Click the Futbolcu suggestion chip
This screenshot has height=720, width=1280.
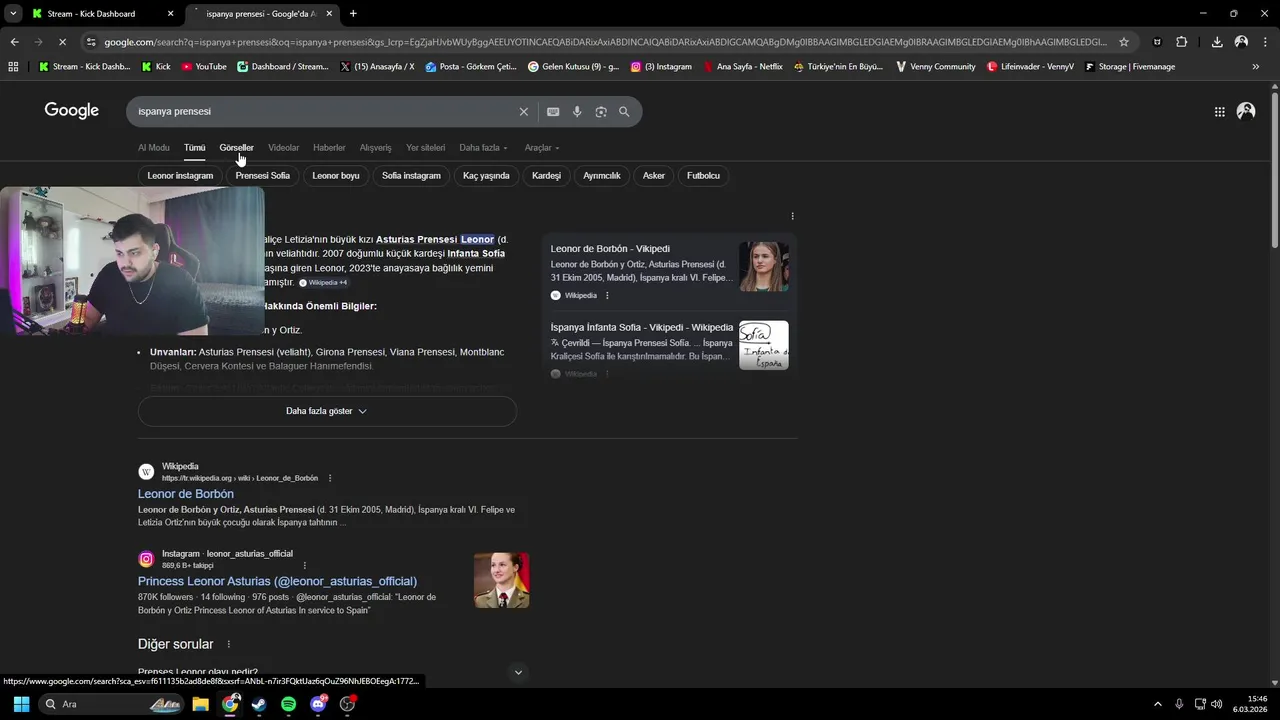pos(703,176)
